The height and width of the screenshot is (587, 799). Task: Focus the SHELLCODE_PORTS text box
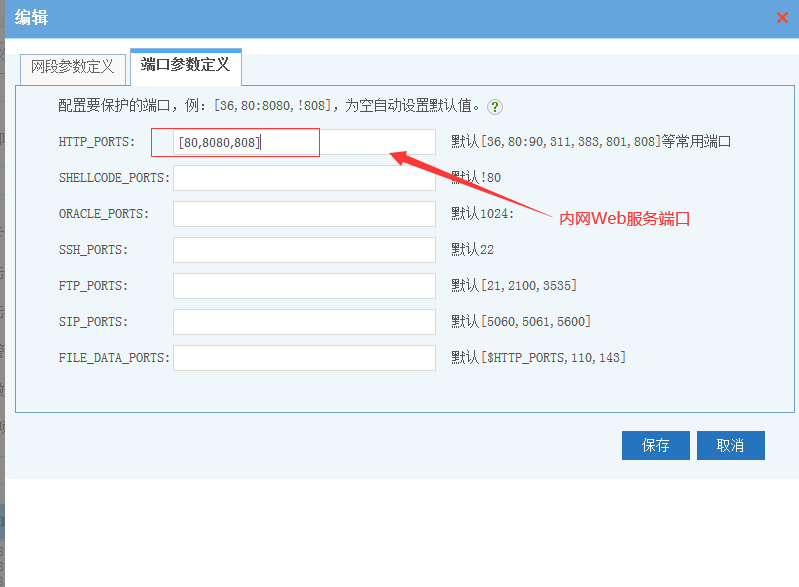click(x=304, y=178)
